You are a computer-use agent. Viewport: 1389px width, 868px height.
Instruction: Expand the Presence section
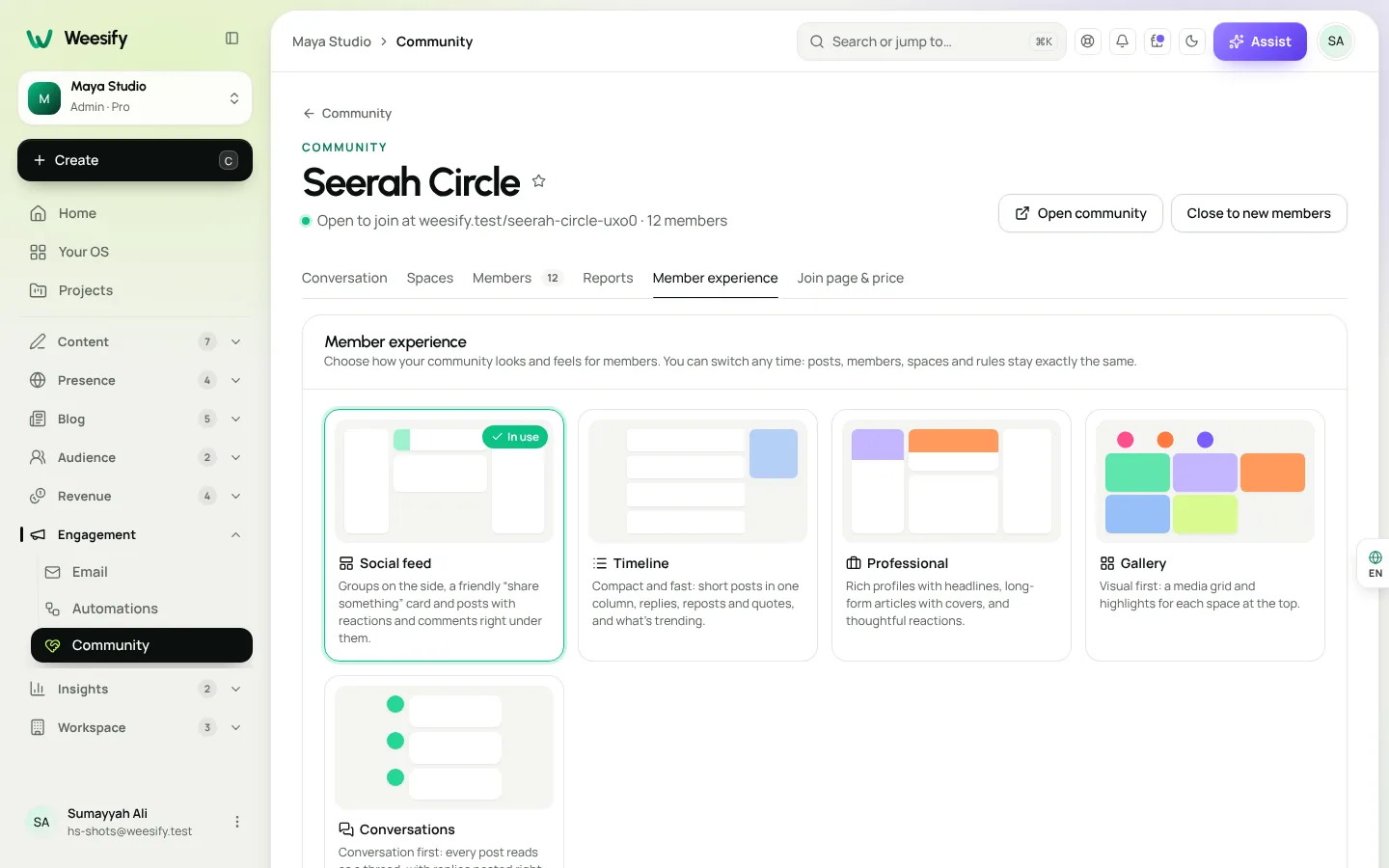135,380
